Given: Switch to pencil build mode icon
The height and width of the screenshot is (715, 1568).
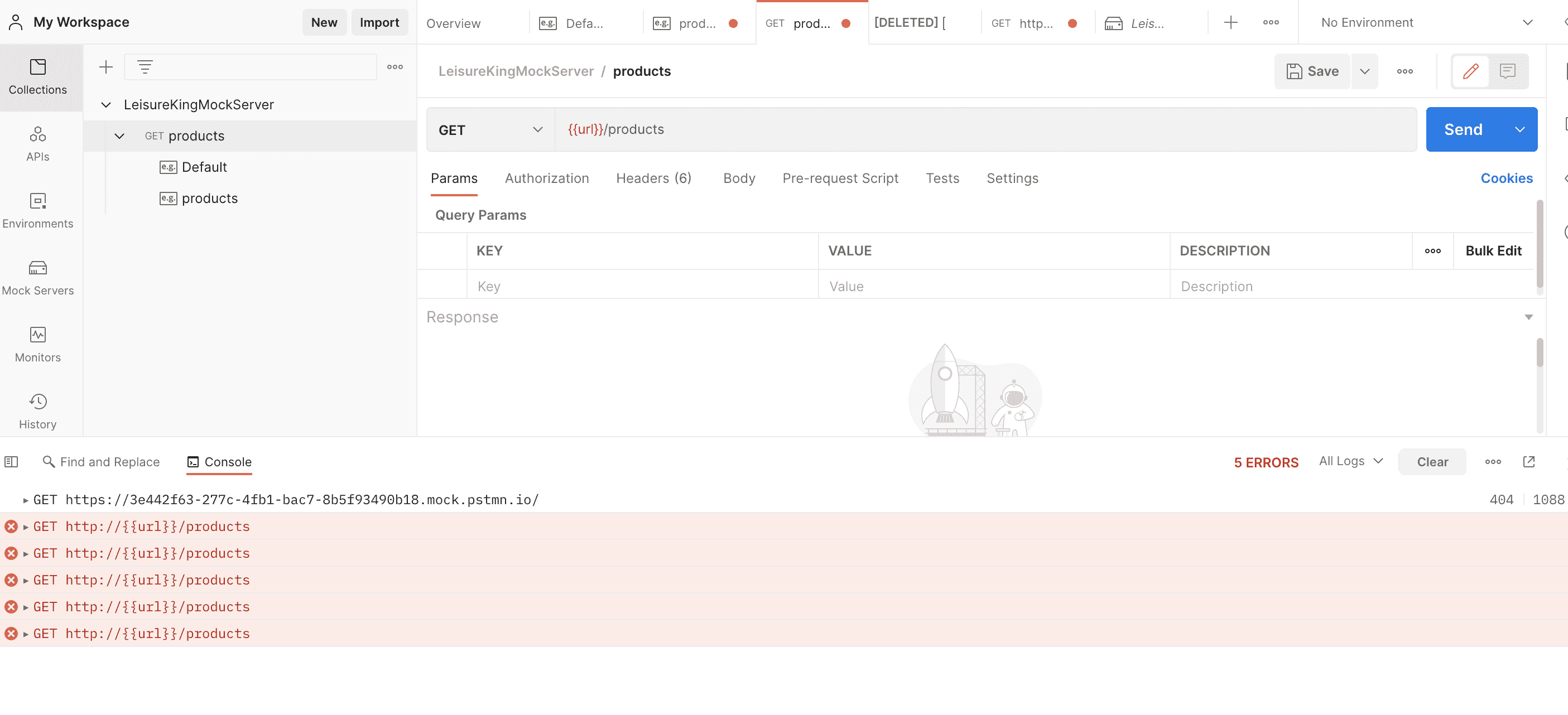Looking at the screenshot, I should click(1470, 71).
